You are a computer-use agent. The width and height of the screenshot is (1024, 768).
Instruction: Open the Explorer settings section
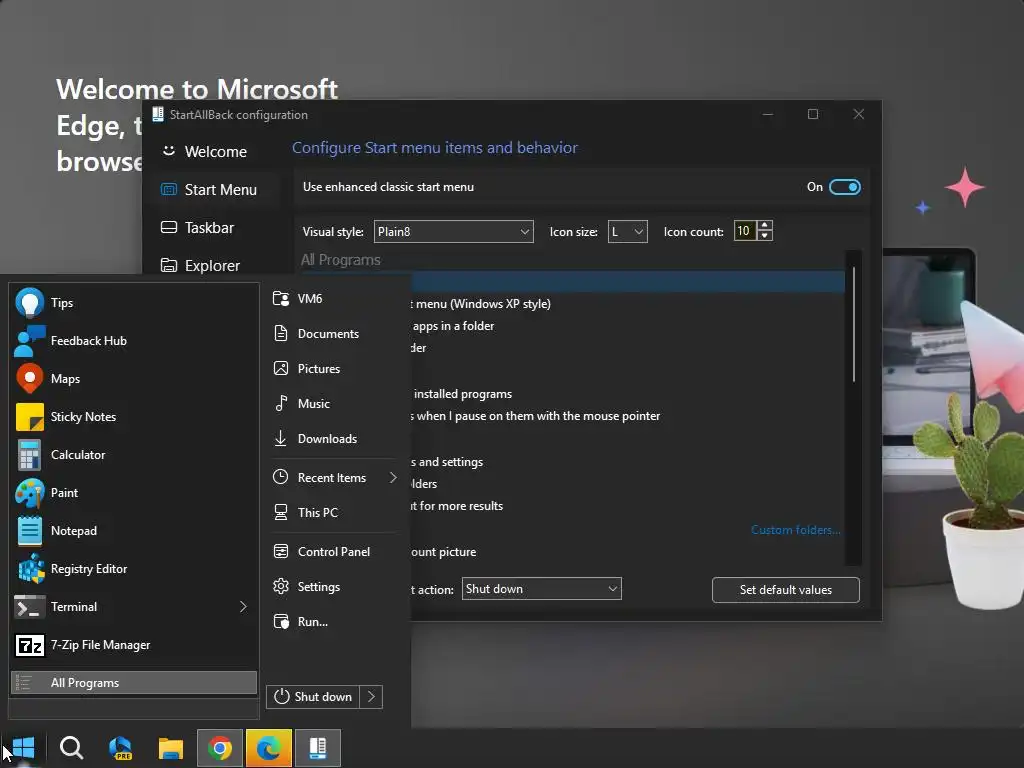214,266
